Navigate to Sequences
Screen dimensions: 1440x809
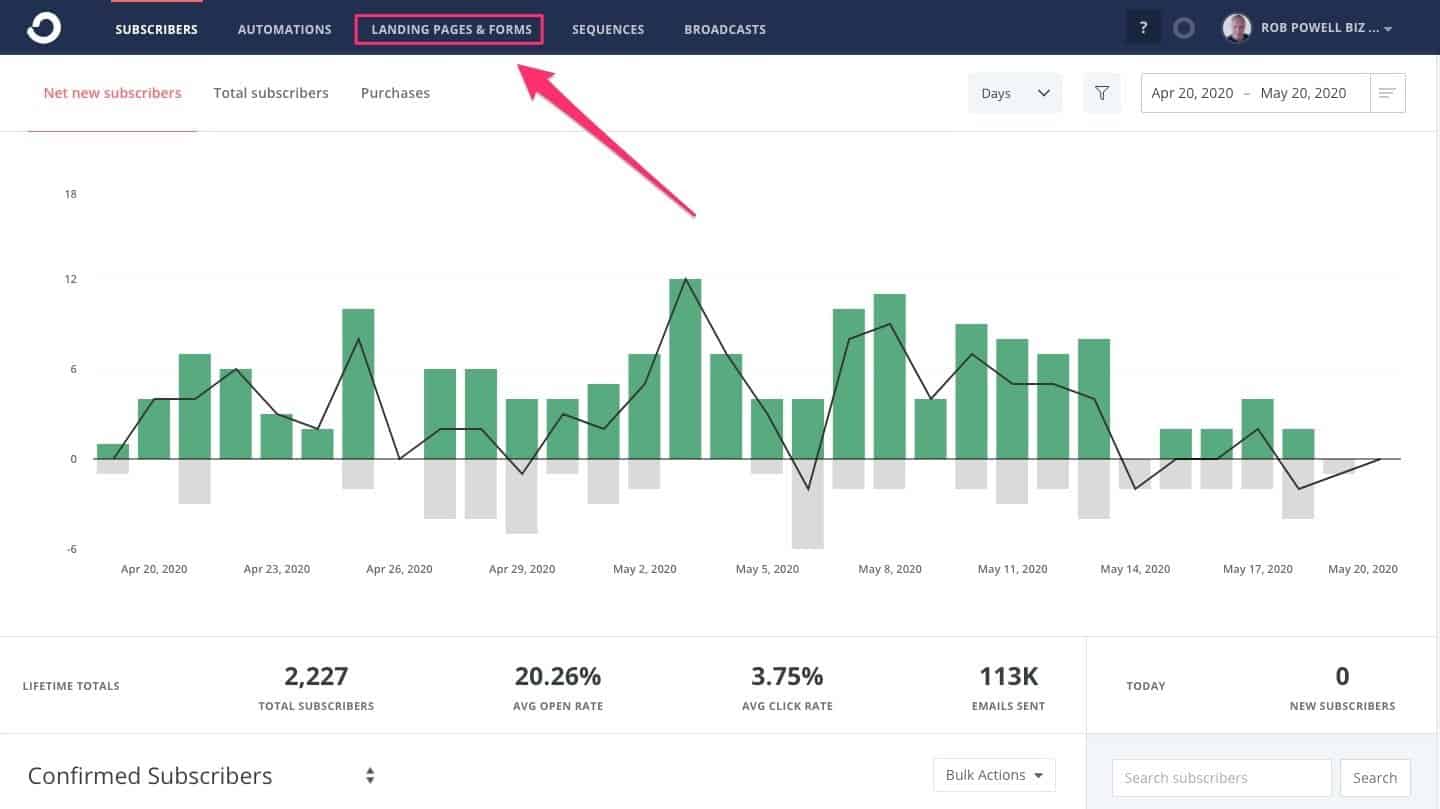(608, 29)
